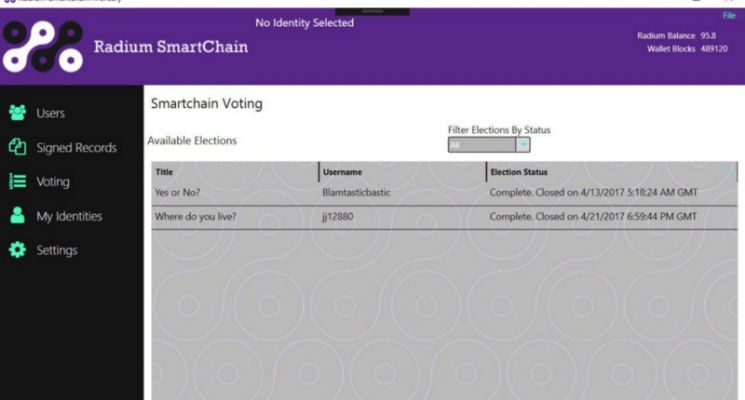
Task: Sort by Username column header
Action: [x=402, y=172]
